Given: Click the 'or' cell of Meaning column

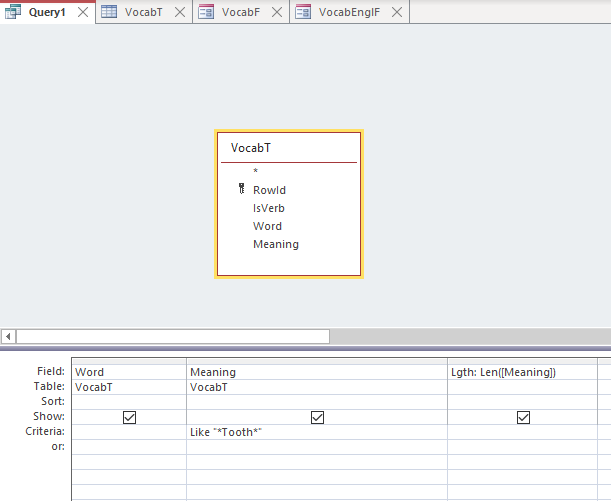Looking at the screenshot, I should 317,447.
